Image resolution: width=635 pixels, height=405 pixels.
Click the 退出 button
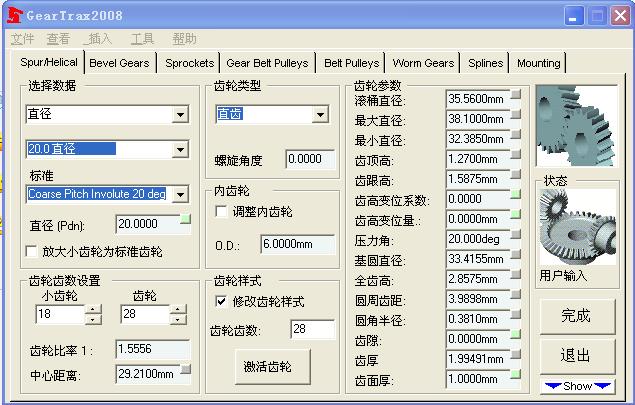point(577,356)
